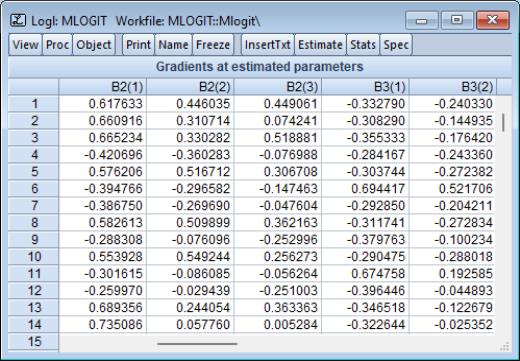Select row 6 header
The image size is (520, 361).
(33, 189)
